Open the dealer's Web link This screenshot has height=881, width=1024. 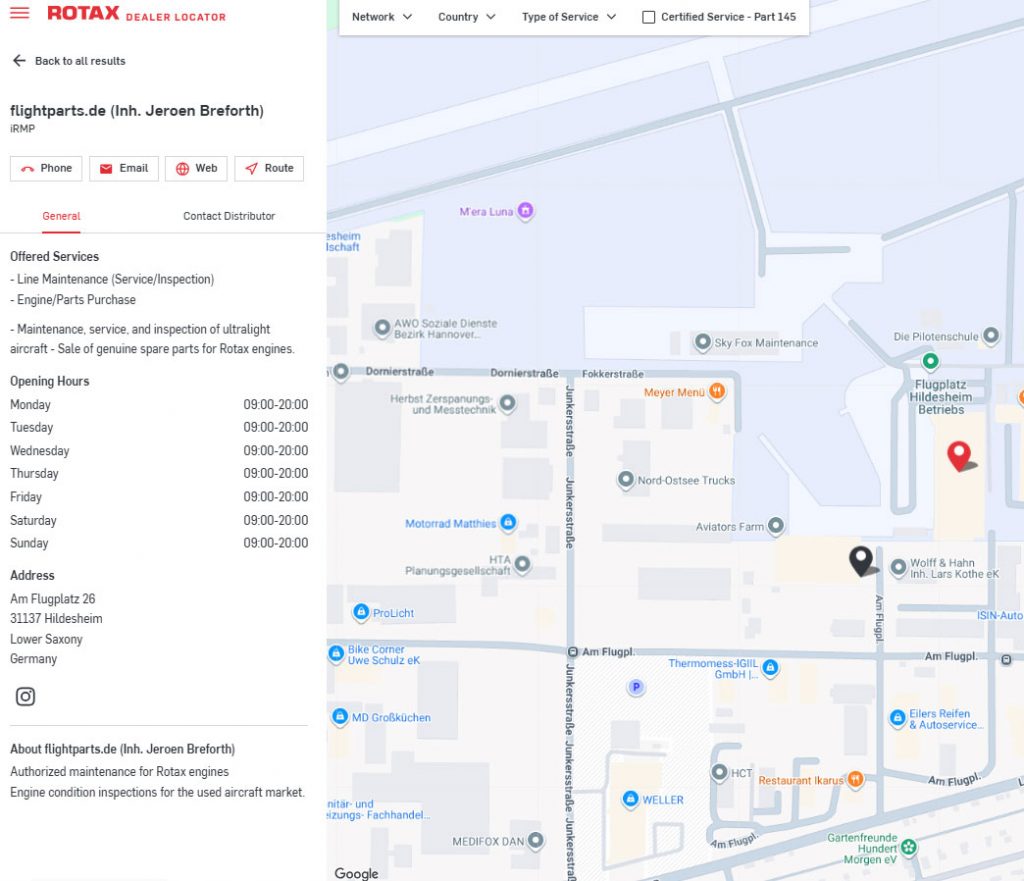(x=196, y=168)
